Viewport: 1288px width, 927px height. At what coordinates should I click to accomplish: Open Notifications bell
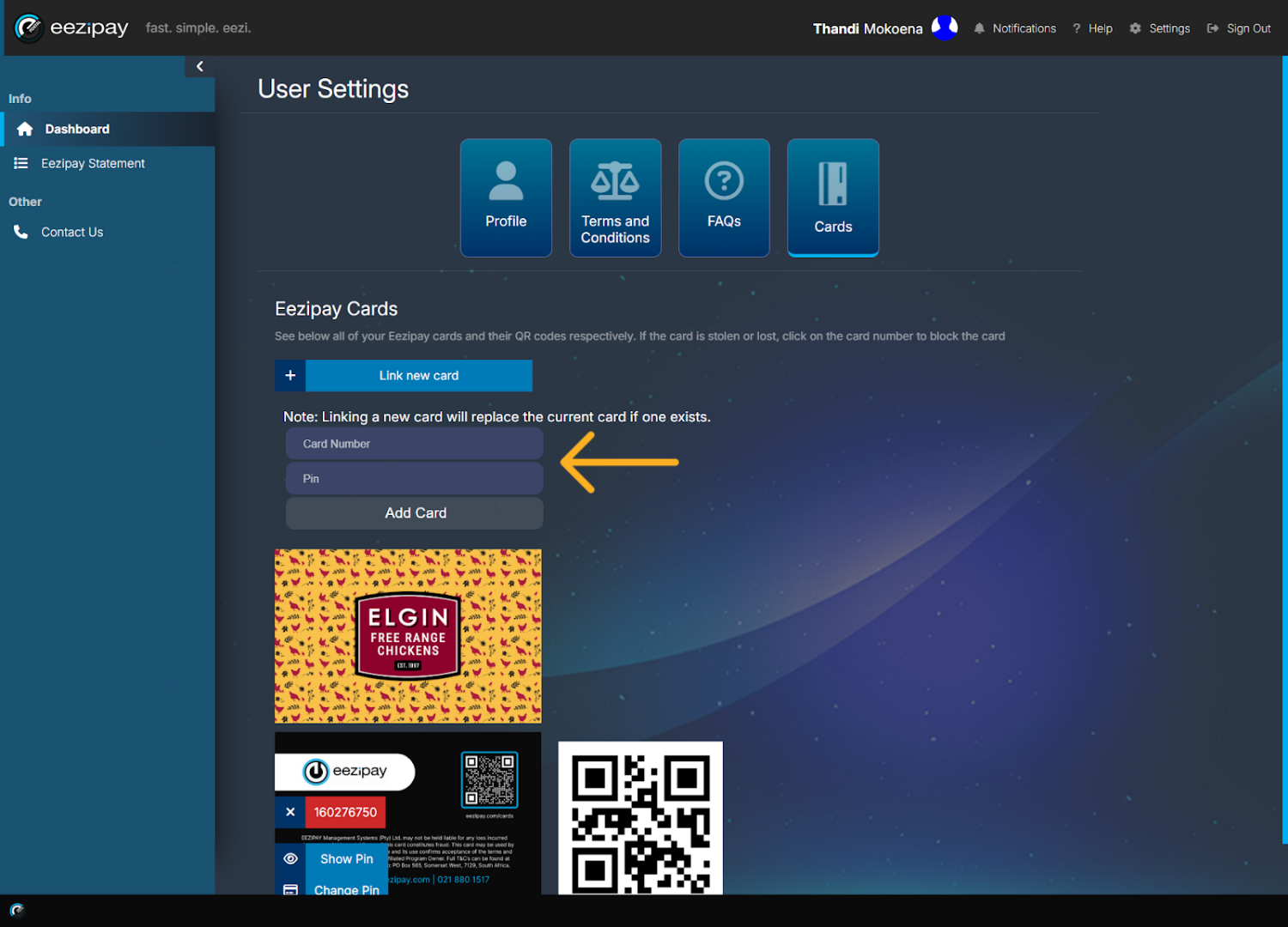pos(1014,28)
